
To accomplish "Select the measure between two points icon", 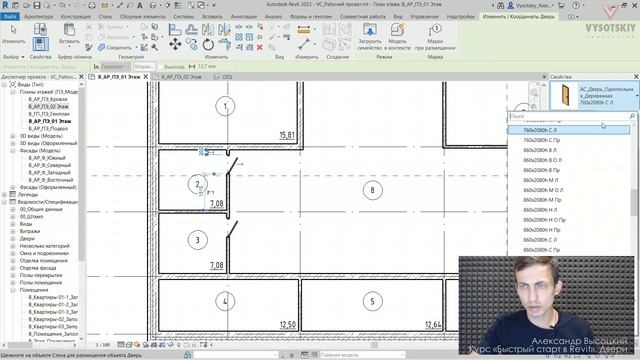I will click(304, 44).
